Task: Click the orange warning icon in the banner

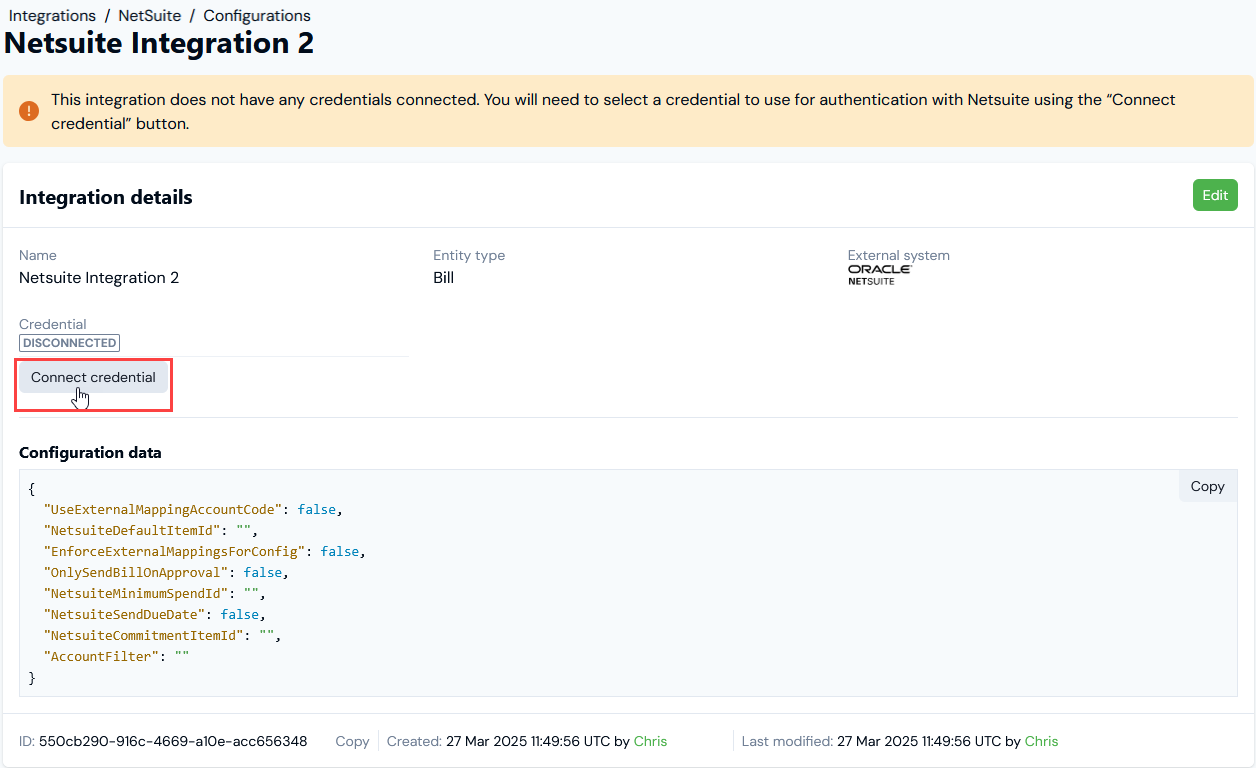Action: point(29,111)
